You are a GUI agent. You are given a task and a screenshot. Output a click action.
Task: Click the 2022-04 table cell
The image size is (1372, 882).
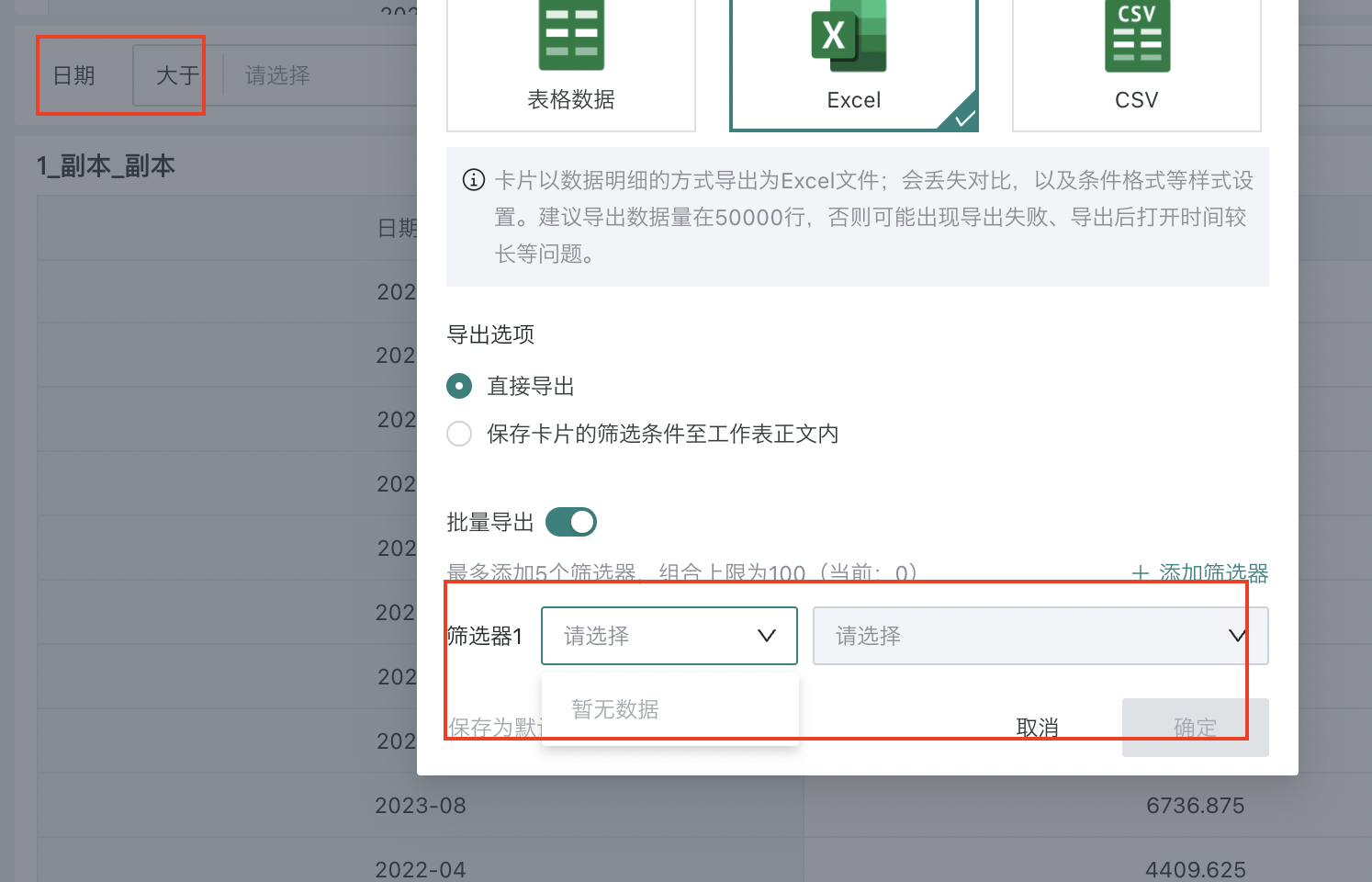coord(421,867)
